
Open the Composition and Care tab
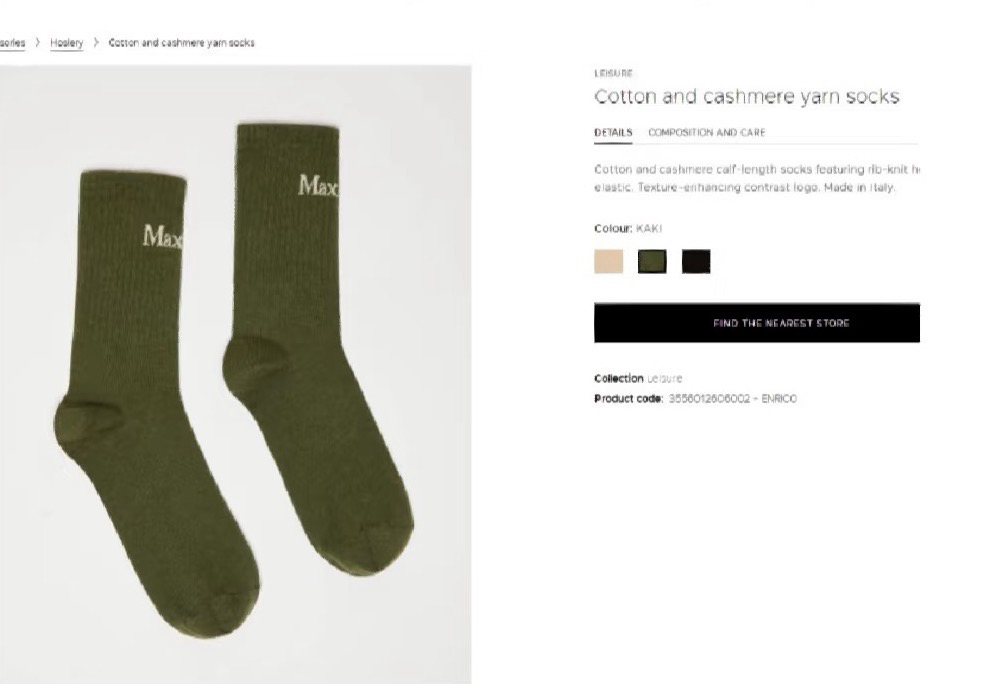pos(707,132)
